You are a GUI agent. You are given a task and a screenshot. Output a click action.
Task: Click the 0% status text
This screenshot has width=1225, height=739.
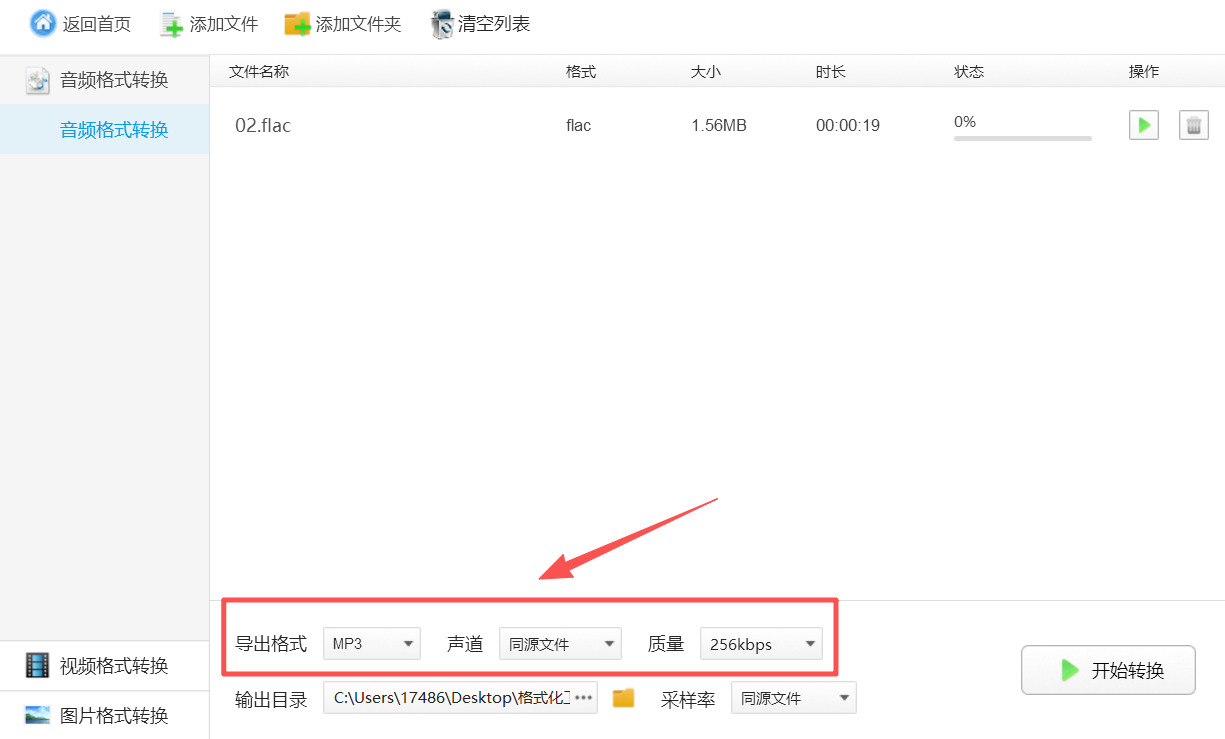coord(965,121)
